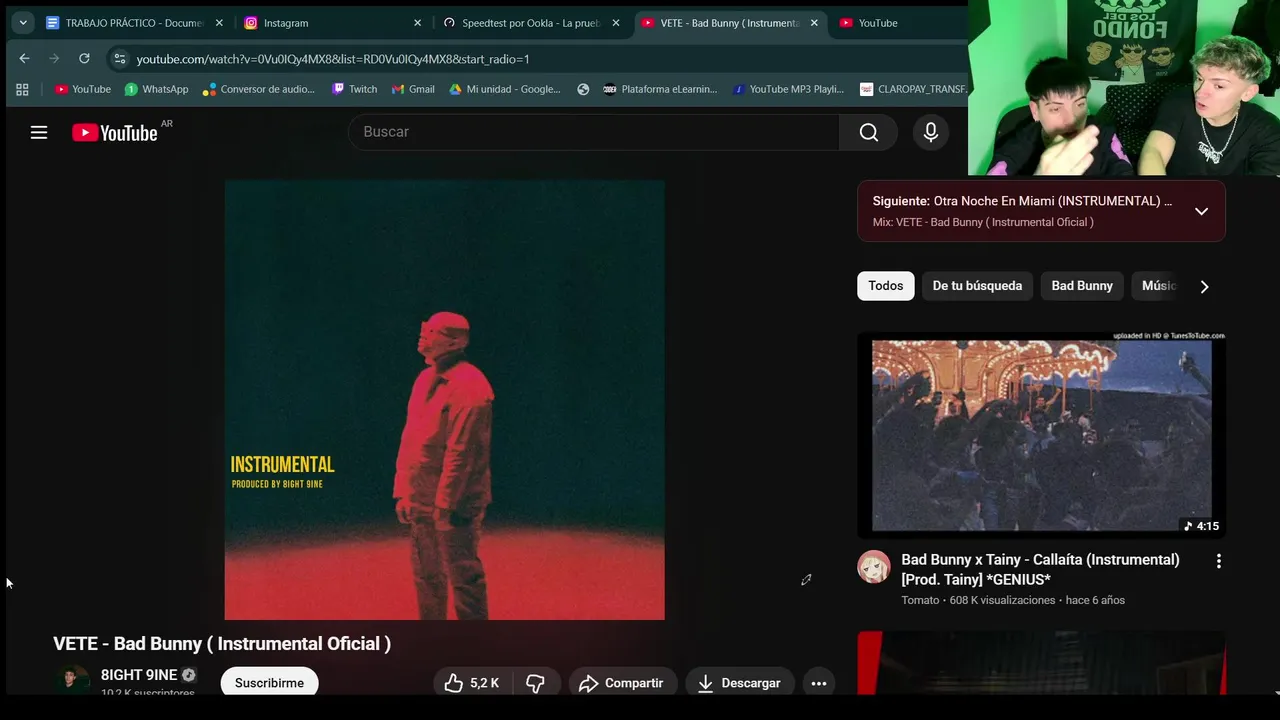Viewport: 1280px width, 720px height.
Task: Open options menu for Callaíta video
Action: coord(1218,561)
